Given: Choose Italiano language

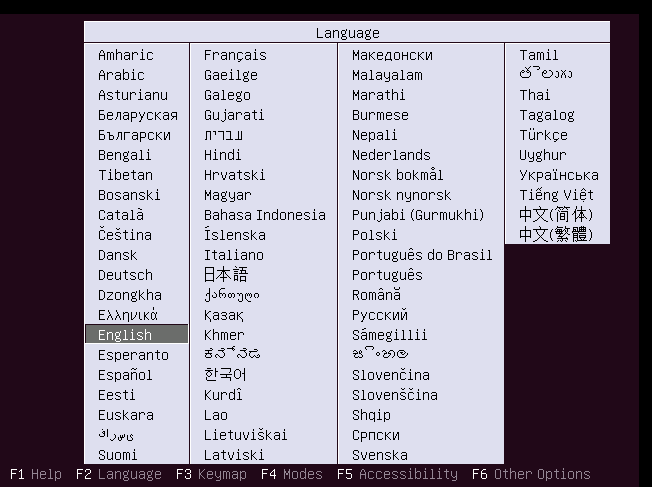Looking at the screenshot, I should (x=233, y=255).
